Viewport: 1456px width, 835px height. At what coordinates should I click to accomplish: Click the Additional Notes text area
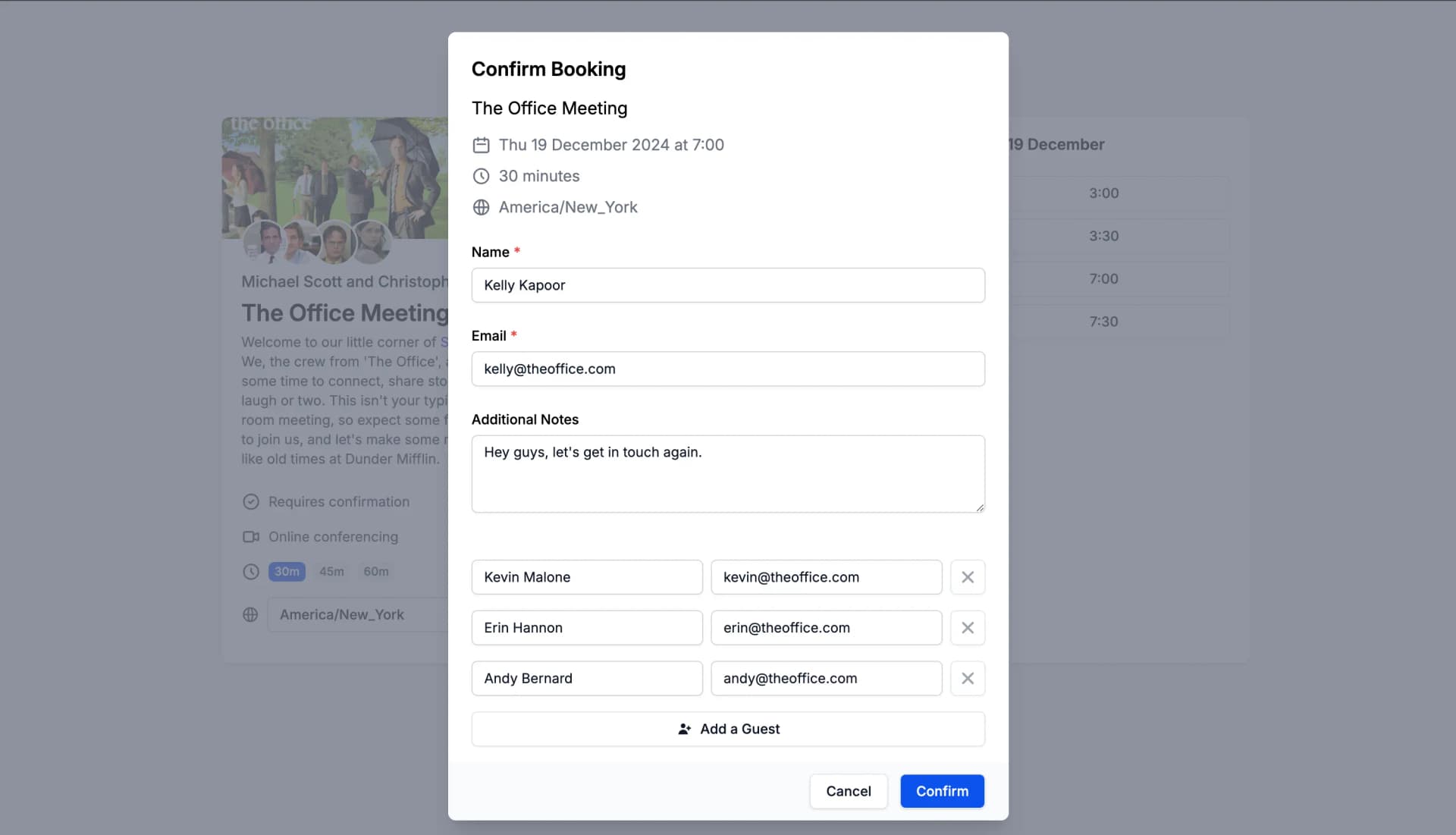tap(727, 473)
